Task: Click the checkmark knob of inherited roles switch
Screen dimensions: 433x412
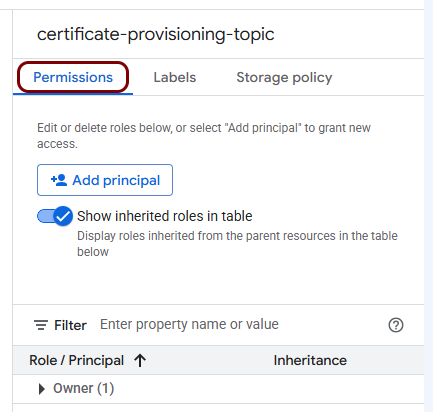Action: tap(63, 216)
